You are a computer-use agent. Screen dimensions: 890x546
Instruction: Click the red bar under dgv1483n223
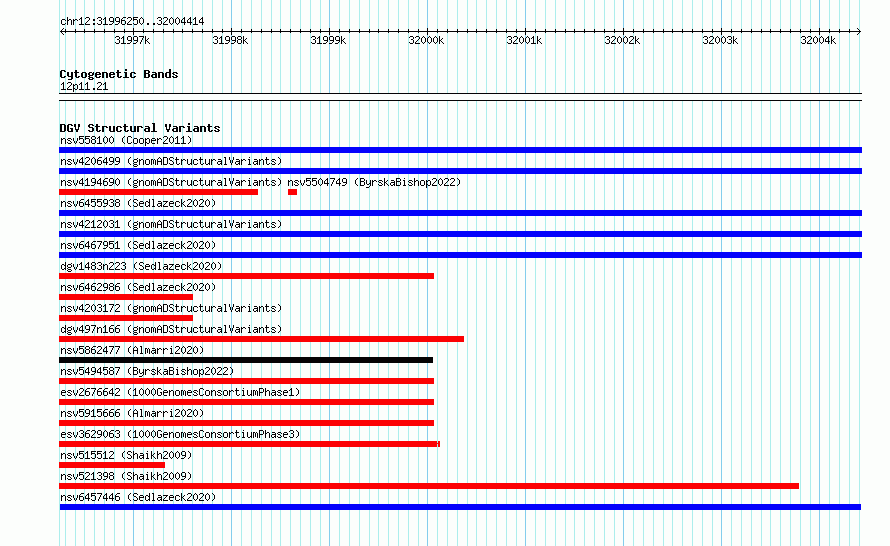246,276
